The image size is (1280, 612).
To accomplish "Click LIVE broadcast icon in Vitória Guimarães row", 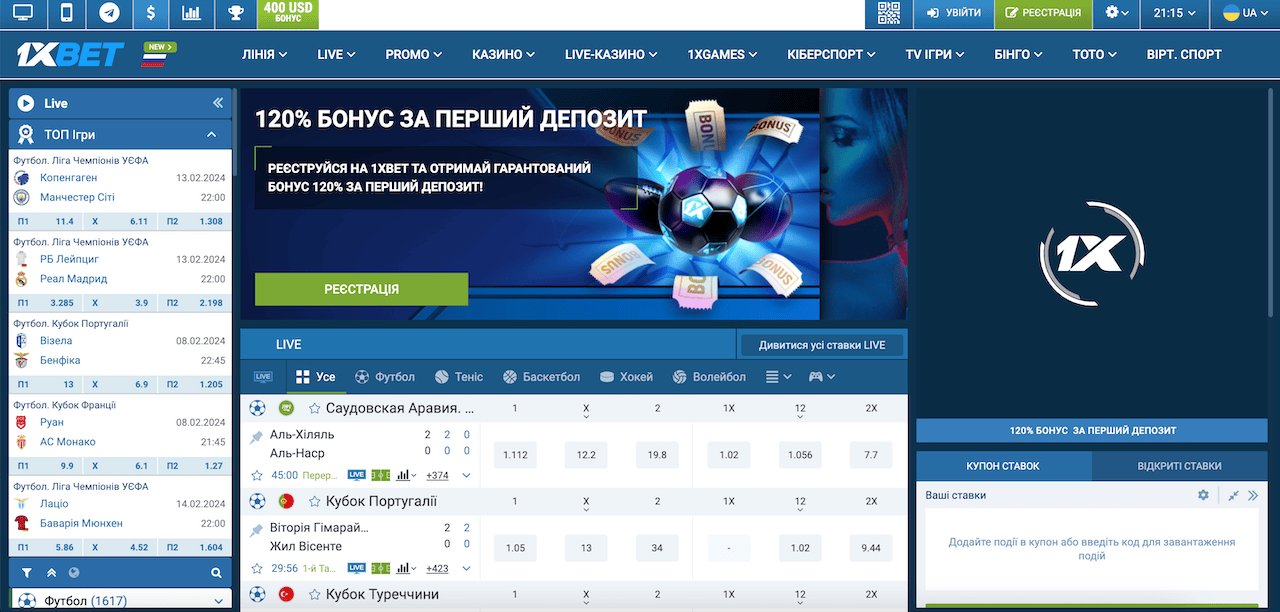I will pos(357,568).
